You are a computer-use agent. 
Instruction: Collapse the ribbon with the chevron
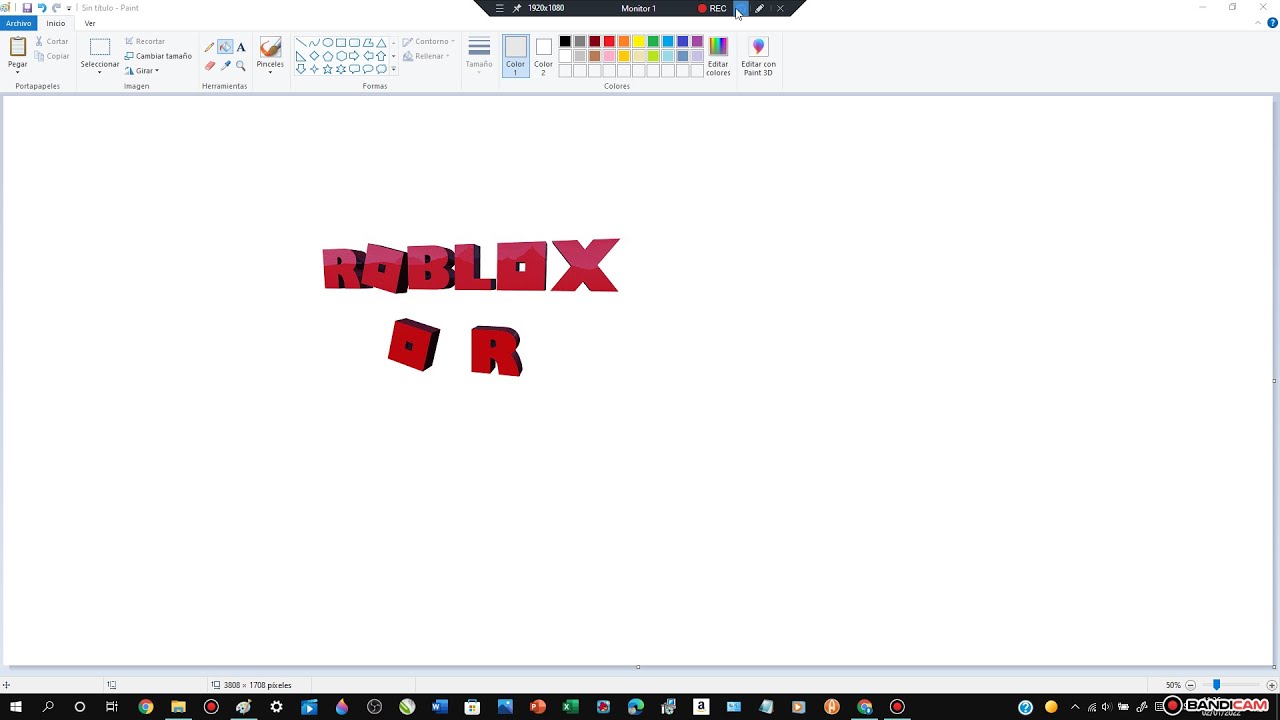pyautogui.click(x=1259, y=23)
